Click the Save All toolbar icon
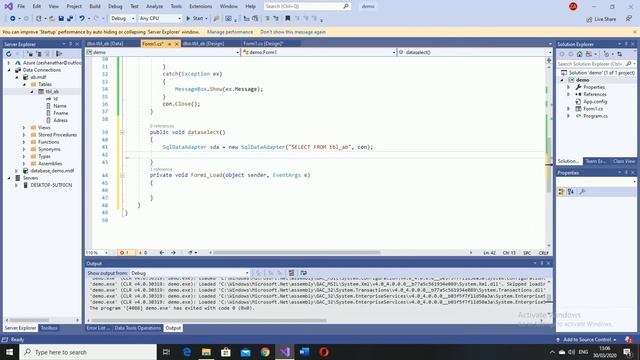 coord(70,18)
